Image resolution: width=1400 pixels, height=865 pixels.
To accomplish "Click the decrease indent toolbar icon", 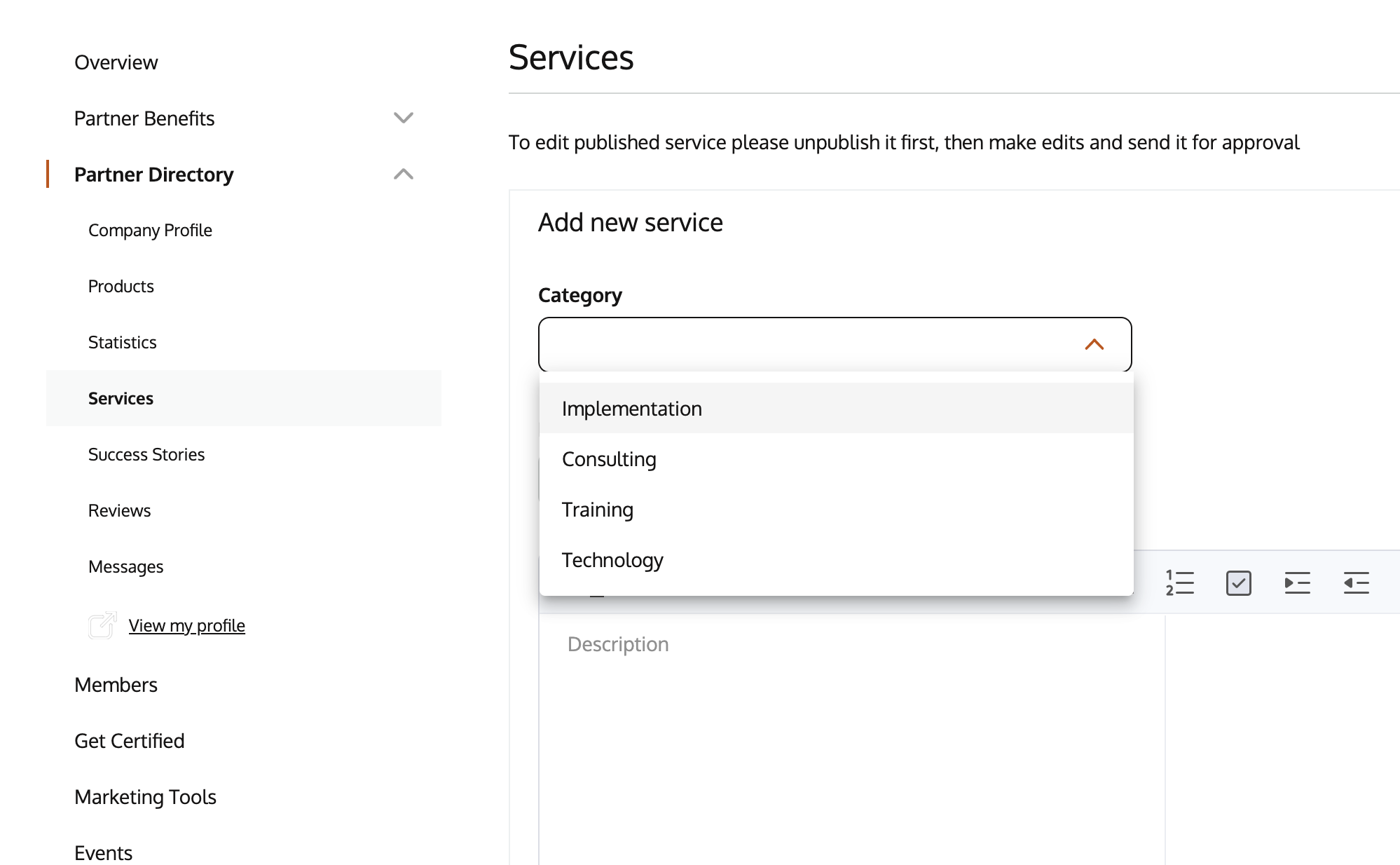I will (x=1356, y=583).
